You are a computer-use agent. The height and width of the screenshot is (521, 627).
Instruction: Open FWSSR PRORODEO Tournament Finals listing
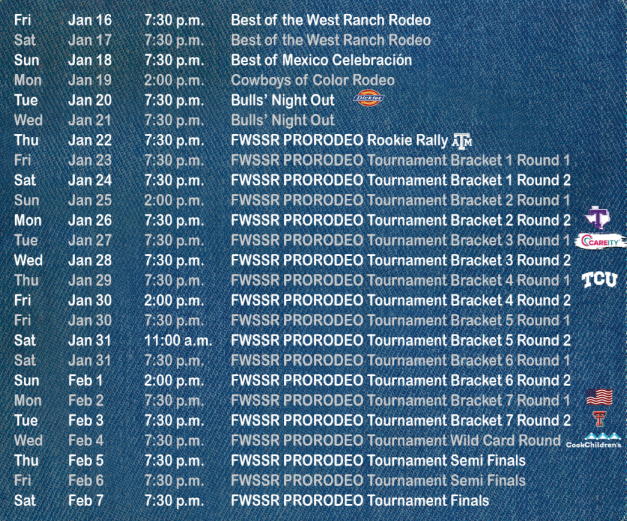click(x=360, y=501)
